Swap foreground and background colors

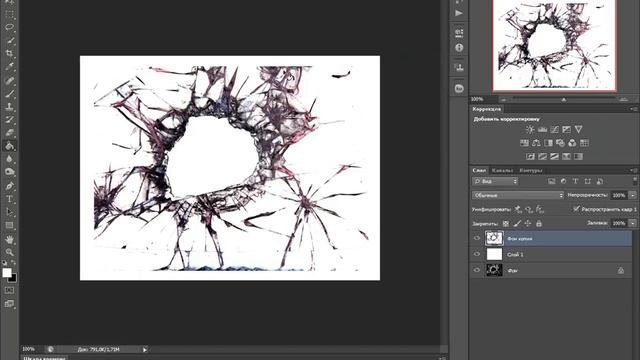13,262
